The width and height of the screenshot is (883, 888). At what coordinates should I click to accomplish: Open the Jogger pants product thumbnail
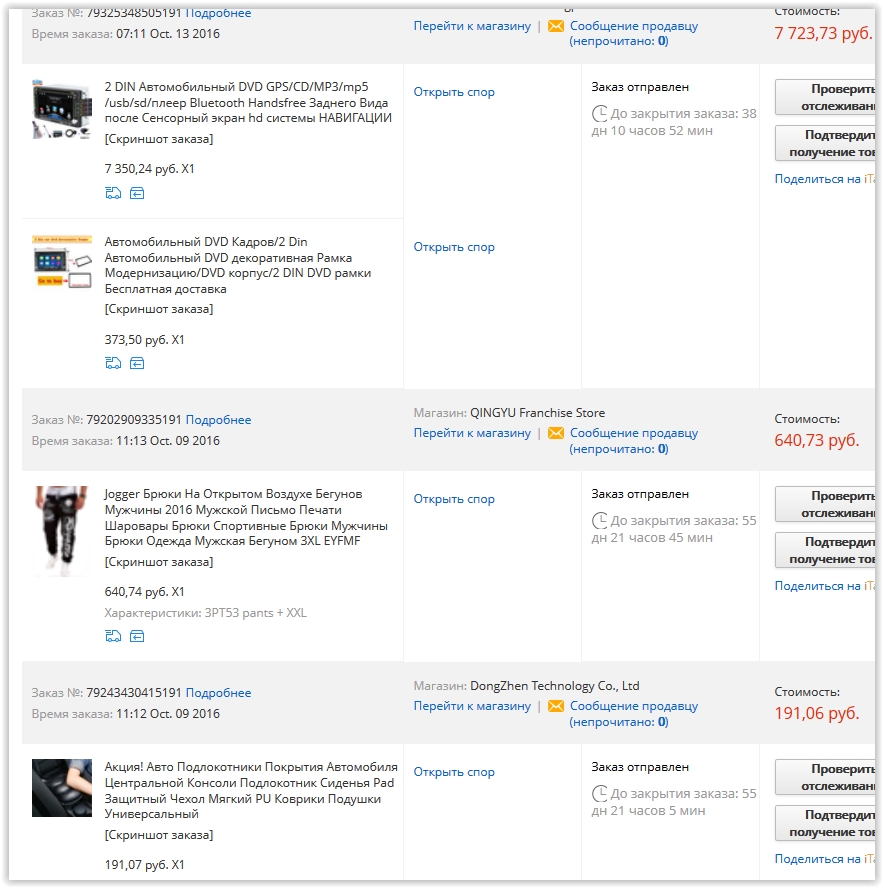click(x=62, y=531)
